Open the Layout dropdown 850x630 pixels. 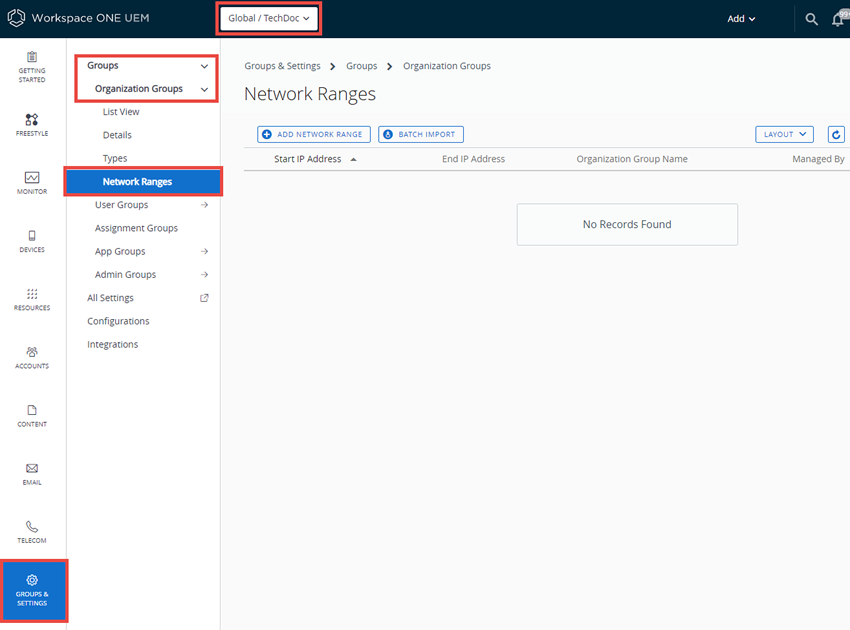click(x=784, y=134)
